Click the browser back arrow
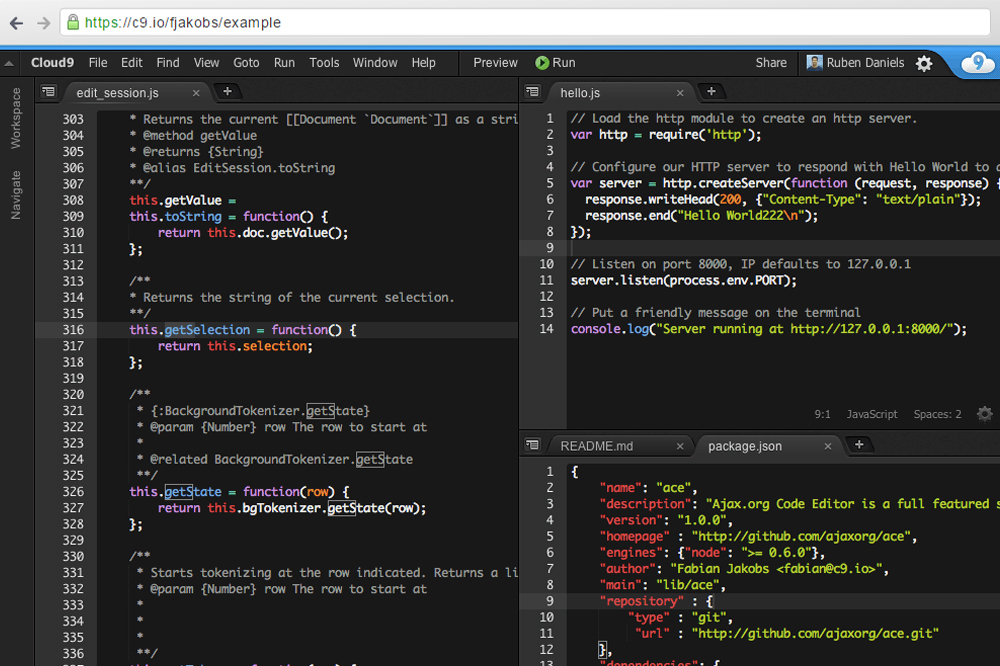The image size is (1000, 666). coord(14,21)
